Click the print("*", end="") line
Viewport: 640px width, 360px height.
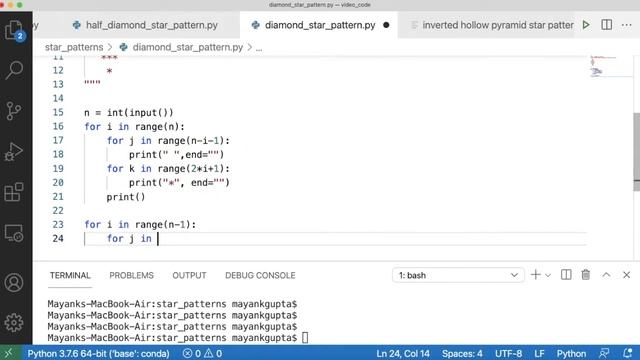tap(180, 182)
